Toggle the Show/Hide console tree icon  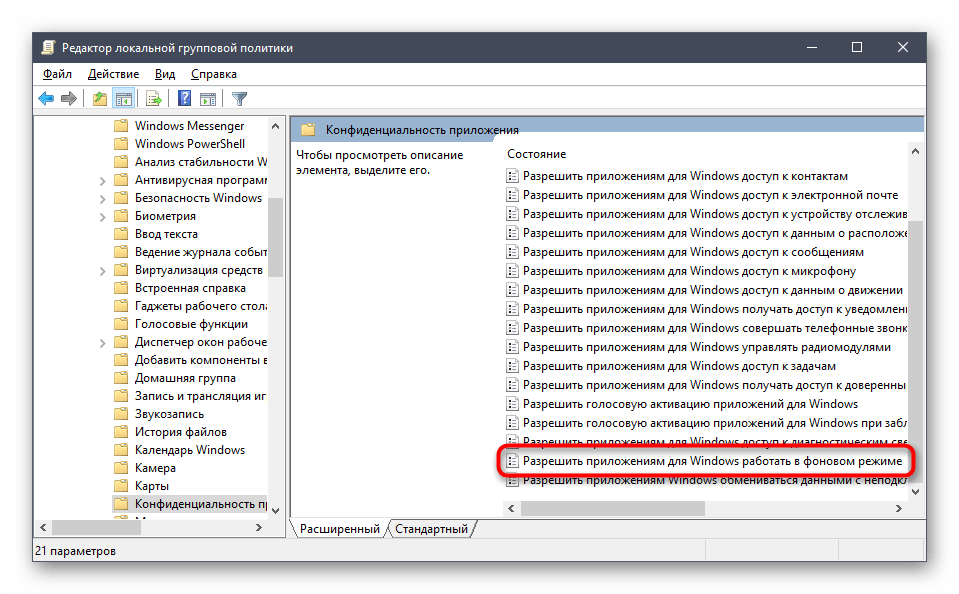[x=122, y=98]
